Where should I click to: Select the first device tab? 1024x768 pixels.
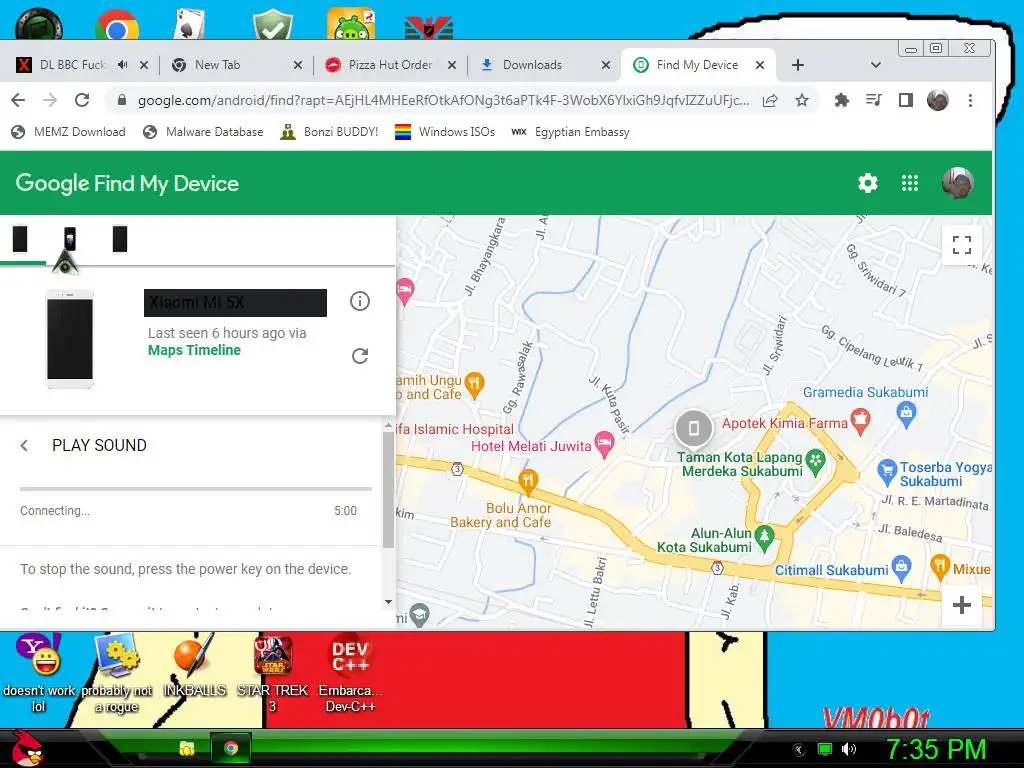coord(20,239)
